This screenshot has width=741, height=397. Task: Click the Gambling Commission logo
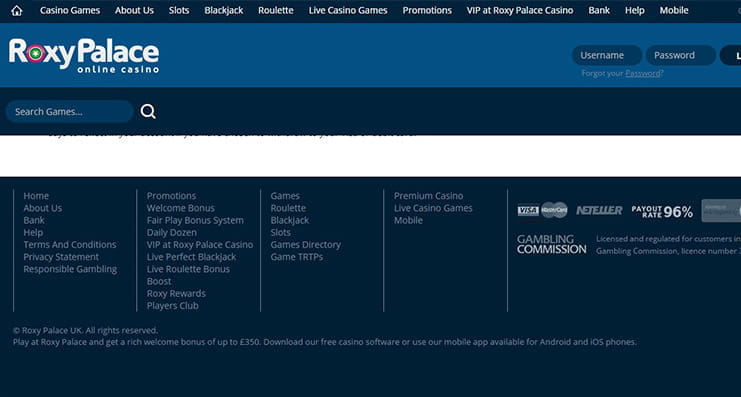click(x=551, y=244)
